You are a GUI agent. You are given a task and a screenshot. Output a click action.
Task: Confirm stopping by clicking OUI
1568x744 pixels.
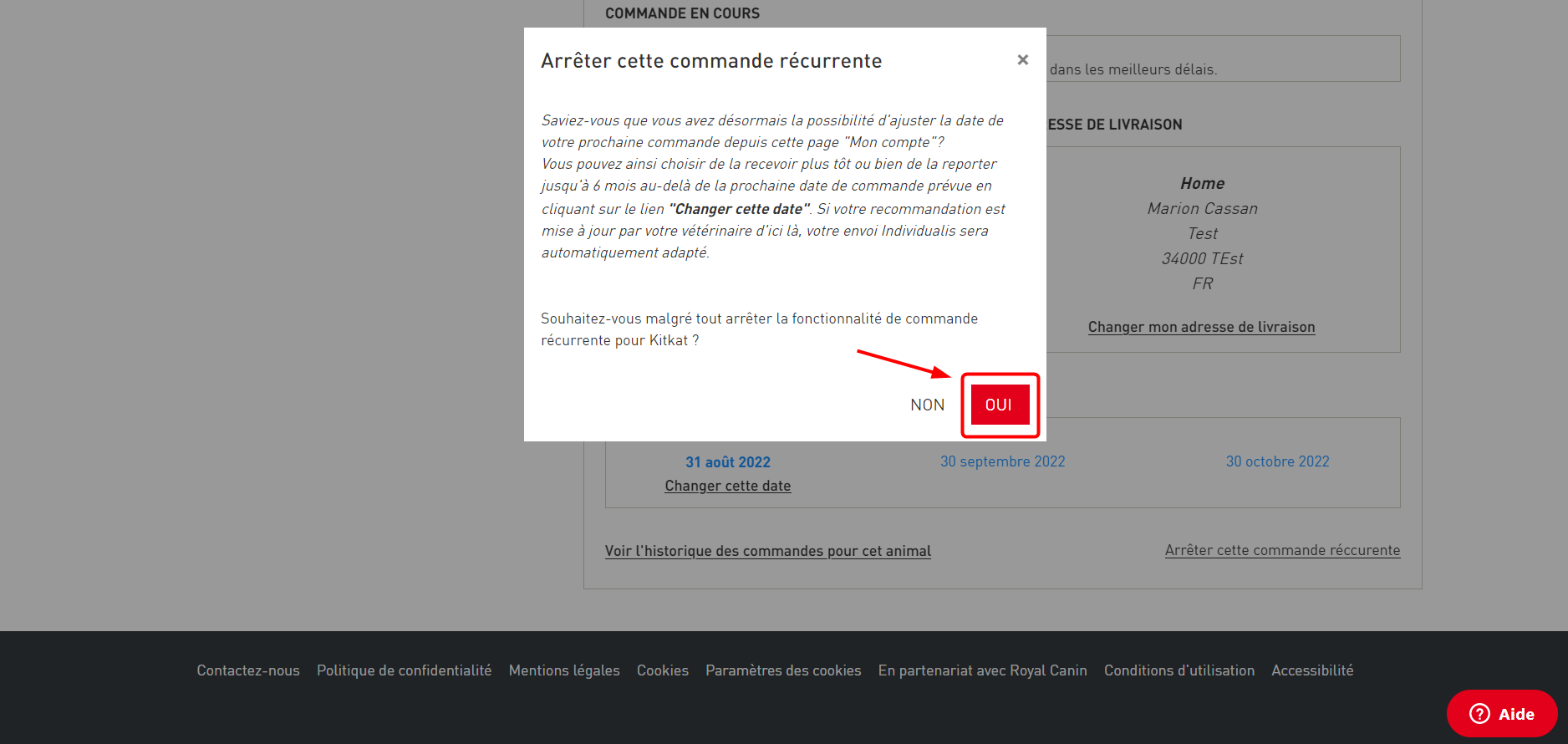tap(1000, 405)
